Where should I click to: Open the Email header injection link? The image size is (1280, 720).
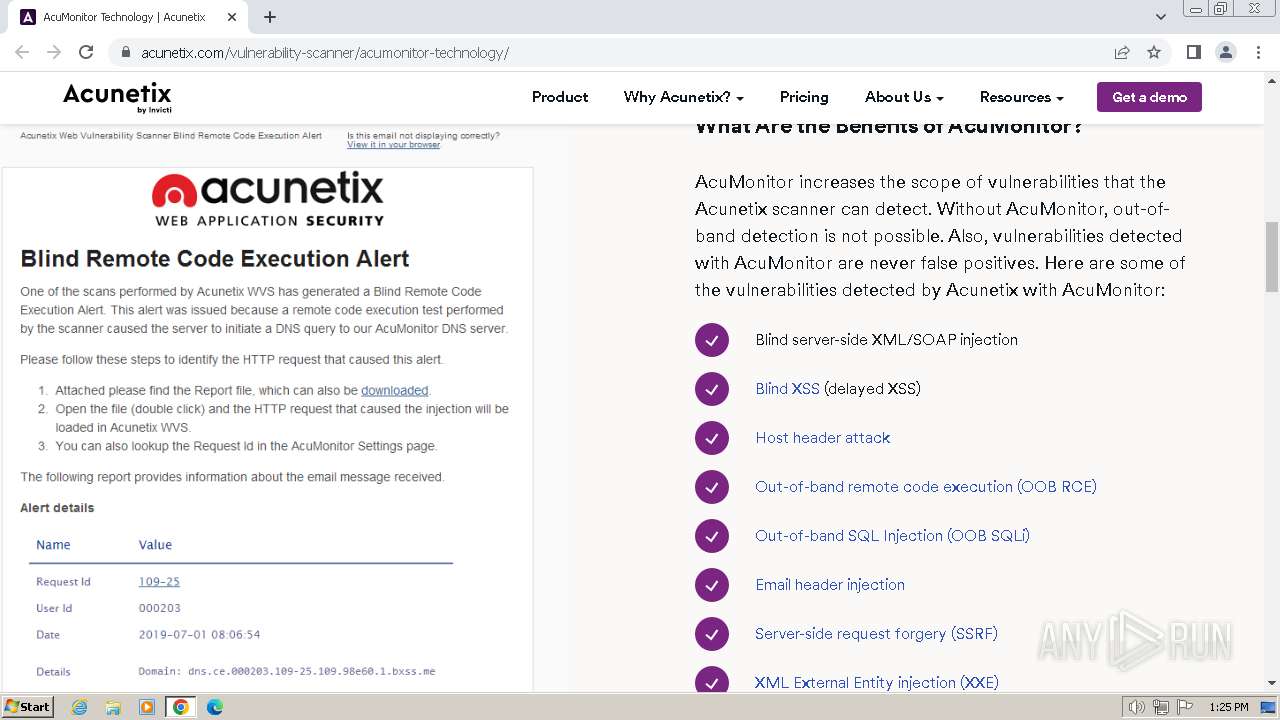coord(830,585)
